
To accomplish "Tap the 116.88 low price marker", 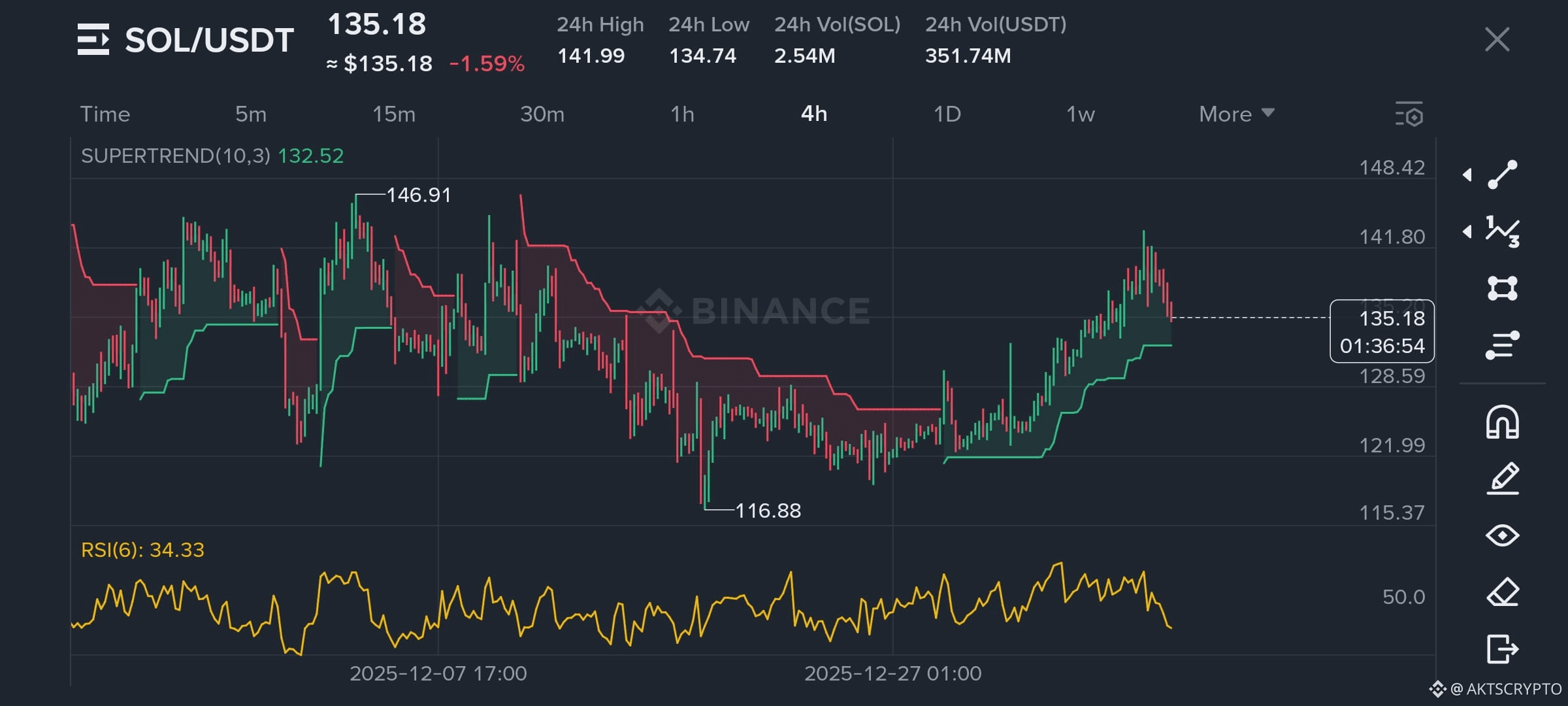I will (x=768, y=511).
